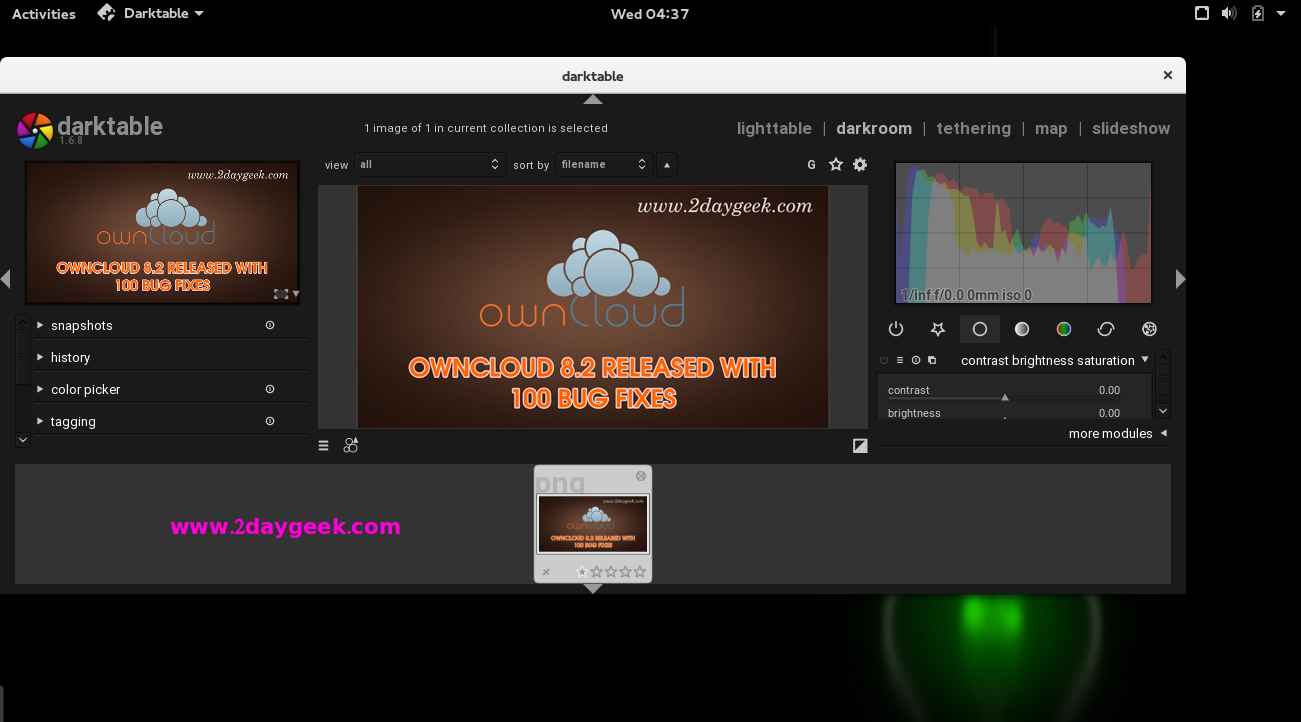Reject image with filmstrip x mark
1301x722 pixels.
point(546,572)
